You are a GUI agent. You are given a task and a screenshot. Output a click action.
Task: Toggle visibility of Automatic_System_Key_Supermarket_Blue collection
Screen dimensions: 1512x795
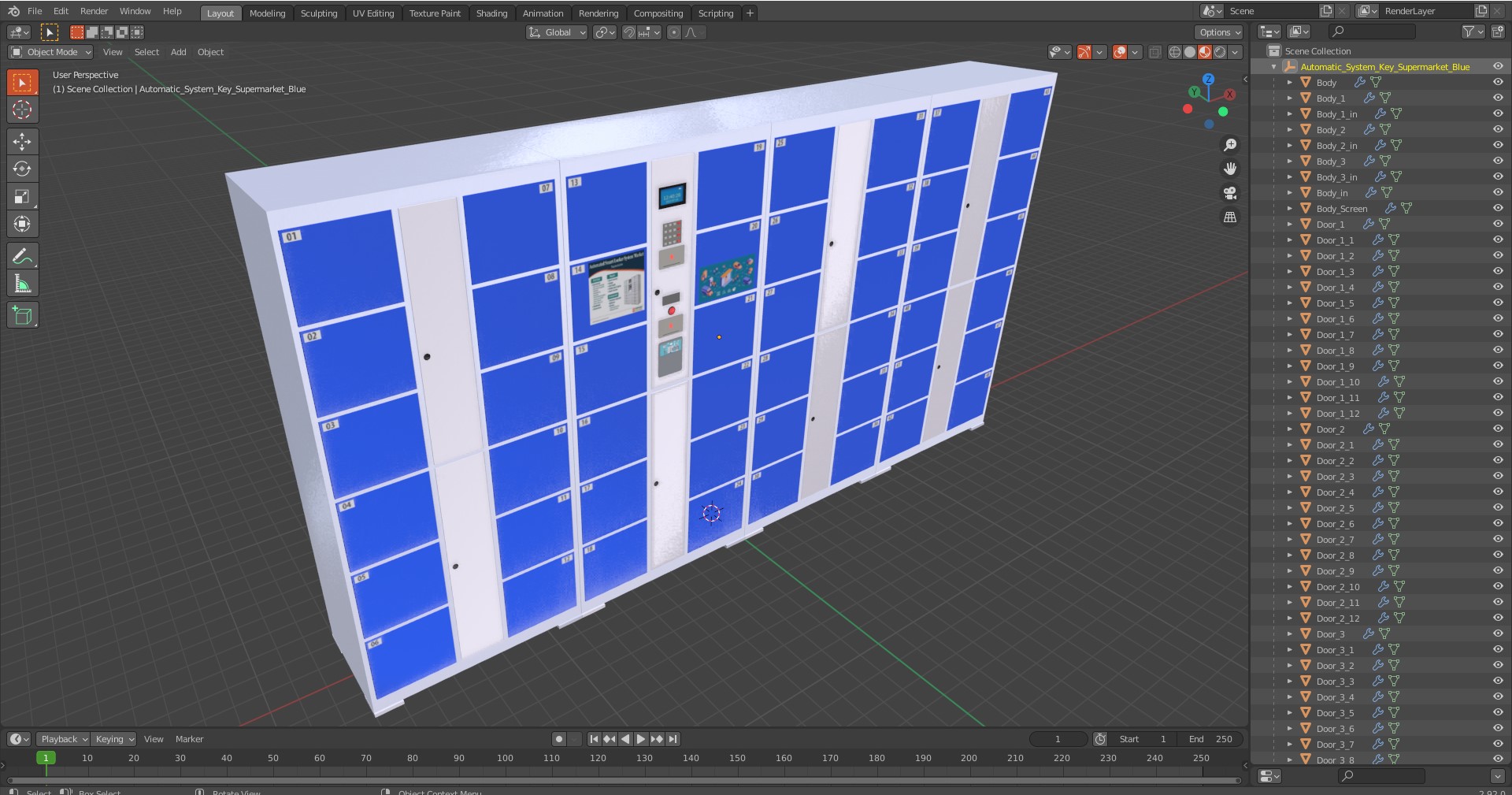(1498, 66)
